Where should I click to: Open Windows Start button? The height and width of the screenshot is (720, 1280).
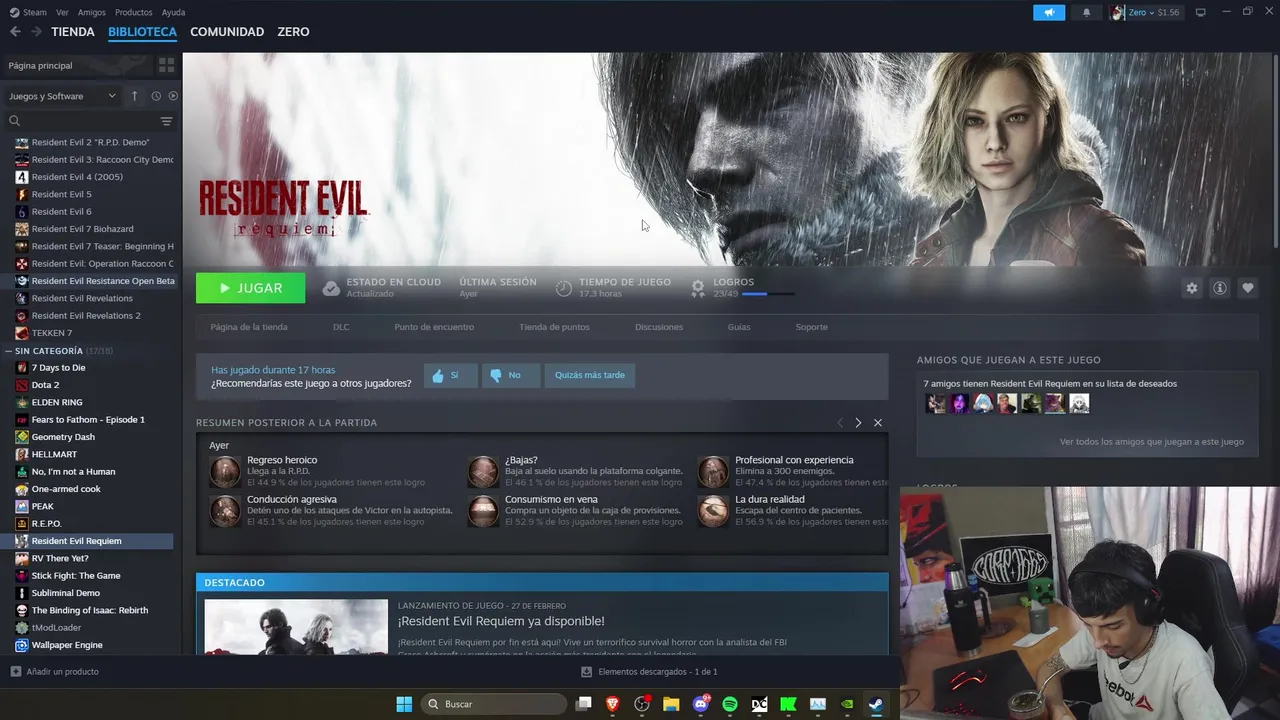pos(404,704)
